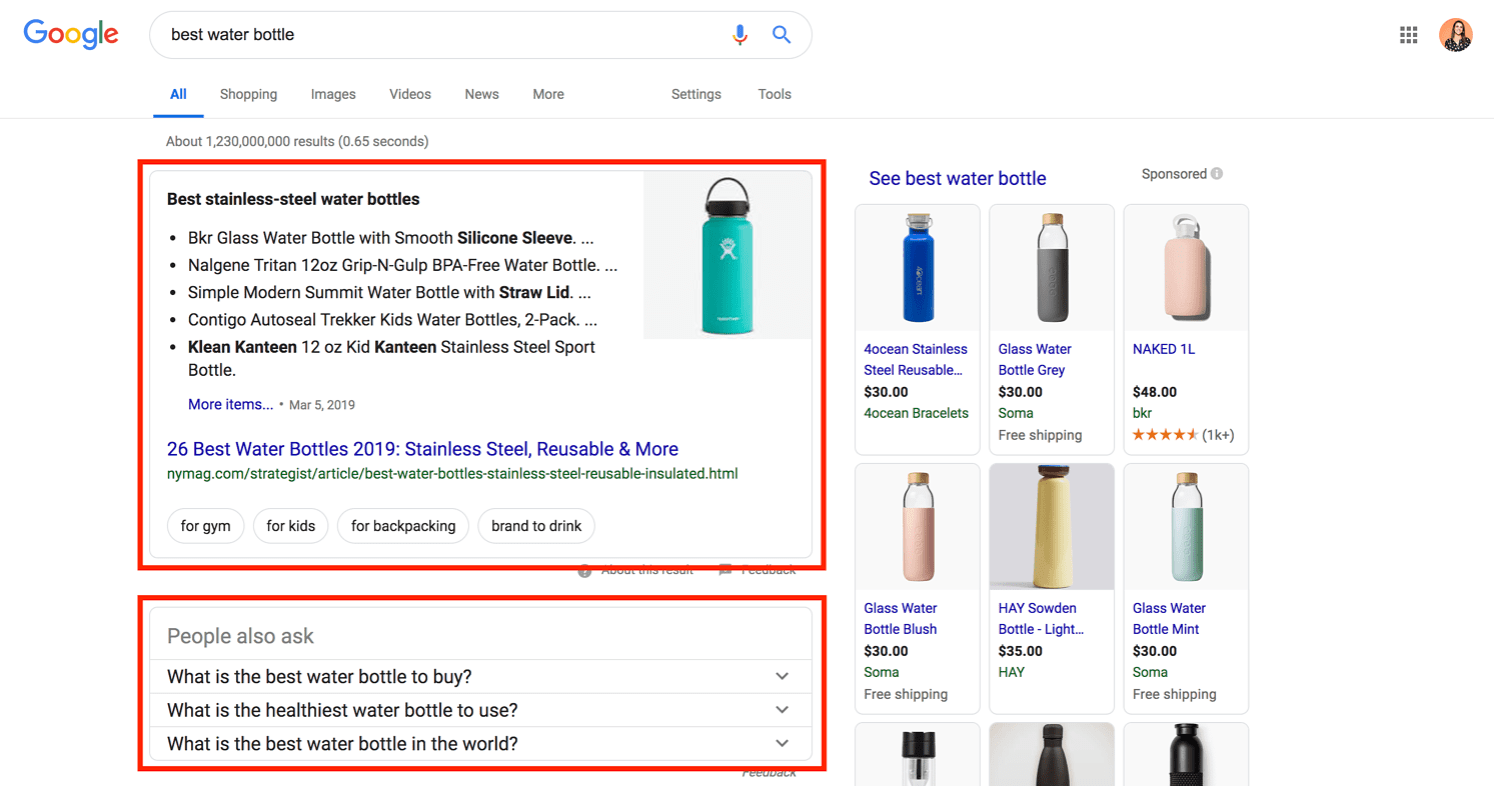Open the More items link
Viewport: 1494px width, 788px height.
coord(230,405)
